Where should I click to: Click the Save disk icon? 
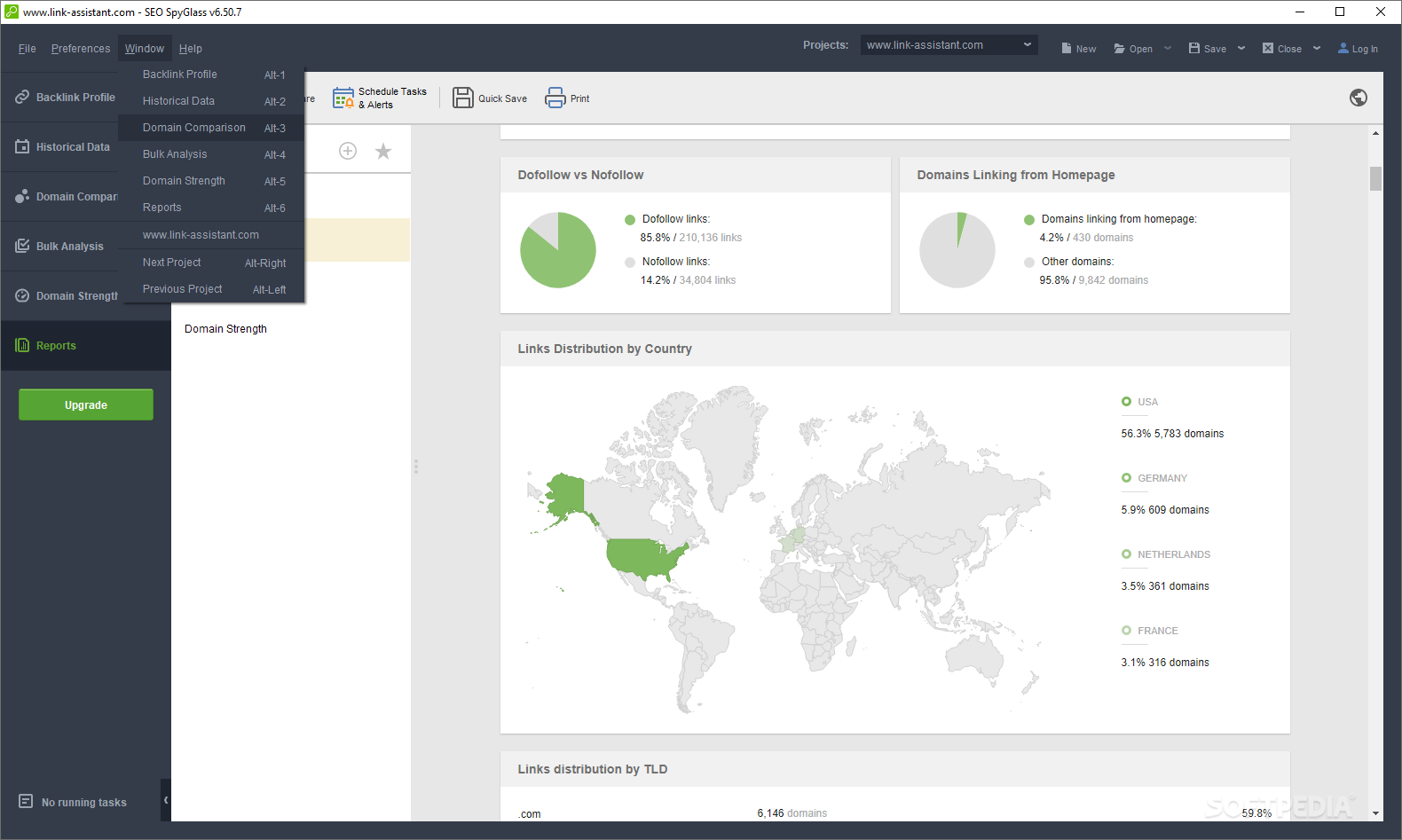pos(1194,48)
